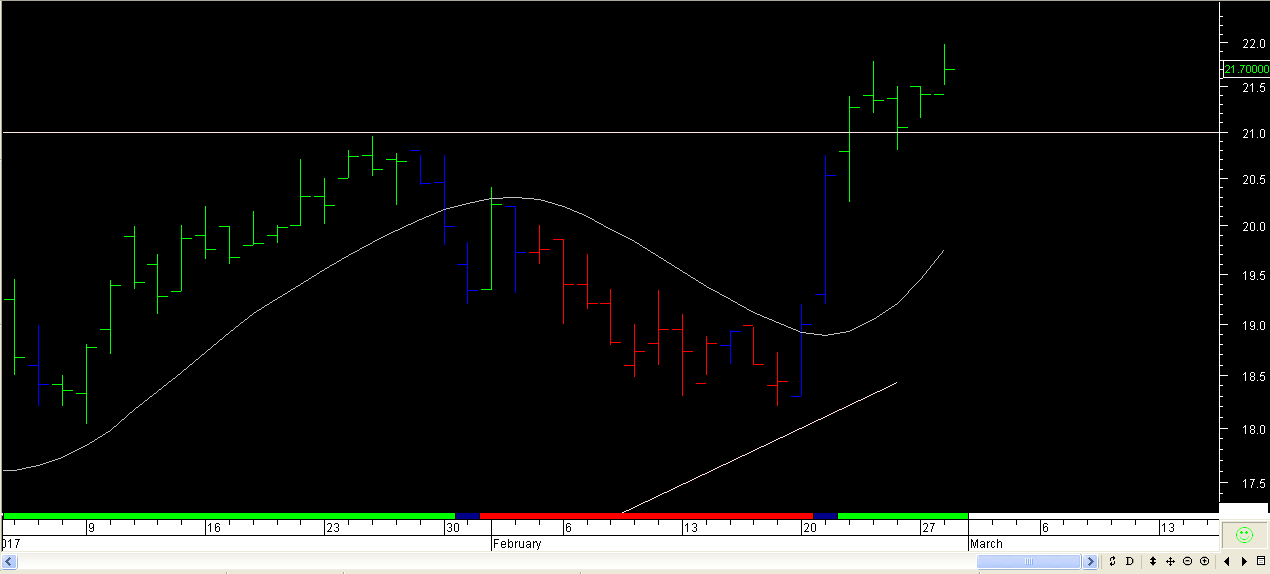Click the D daily period button
The height and width of the screenshot is (574, 1270).
tap(1130, 561)
